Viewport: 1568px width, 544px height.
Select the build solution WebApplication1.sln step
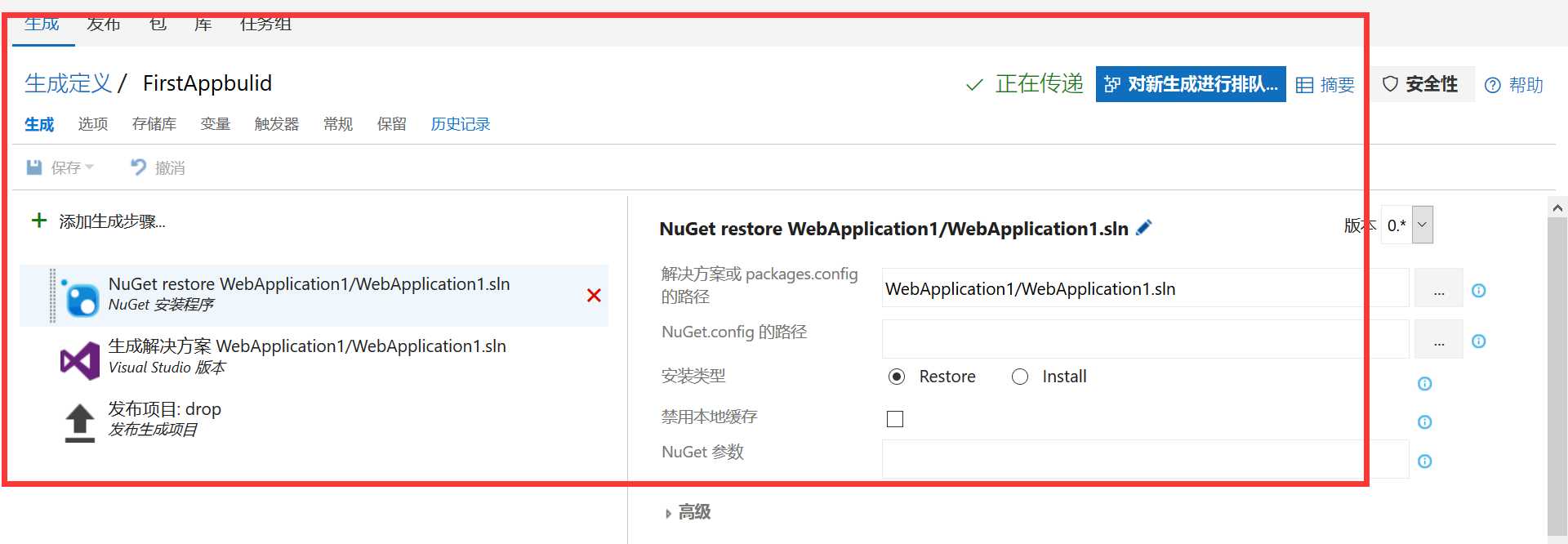pos(314,358)
